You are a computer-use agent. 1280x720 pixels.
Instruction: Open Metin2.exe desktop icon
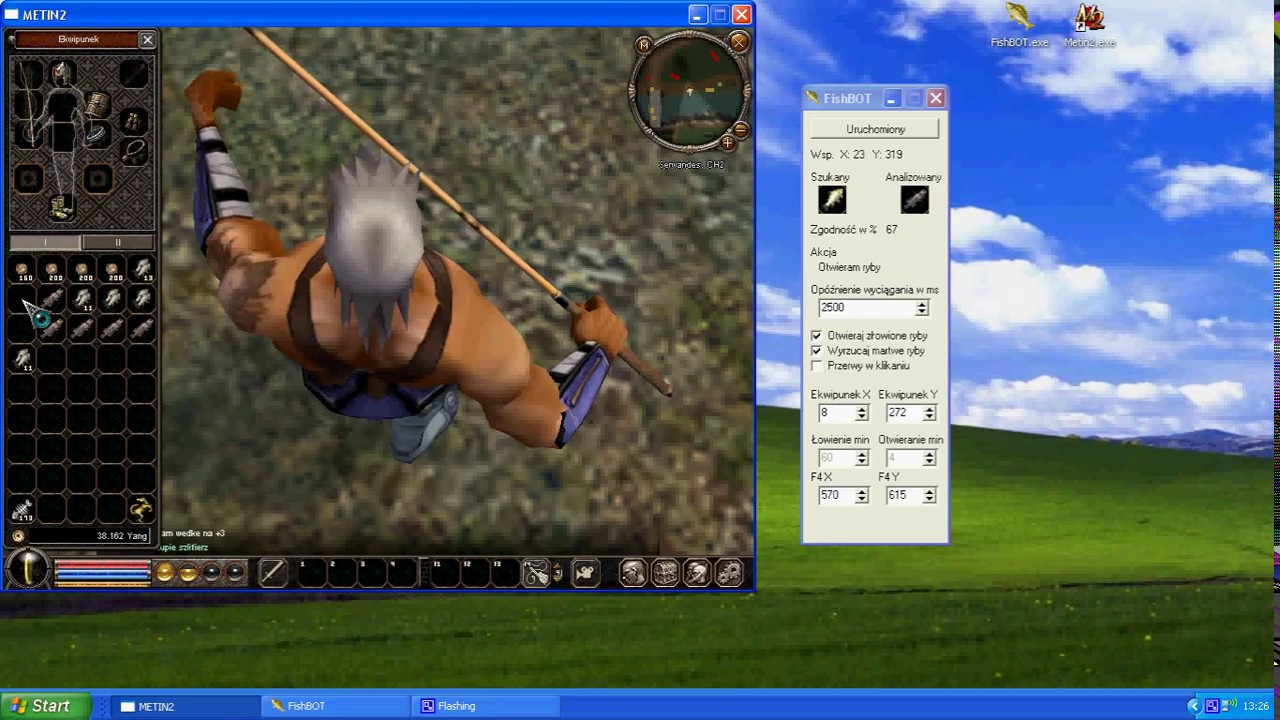pyautogui.click(x=1089, y=26)
